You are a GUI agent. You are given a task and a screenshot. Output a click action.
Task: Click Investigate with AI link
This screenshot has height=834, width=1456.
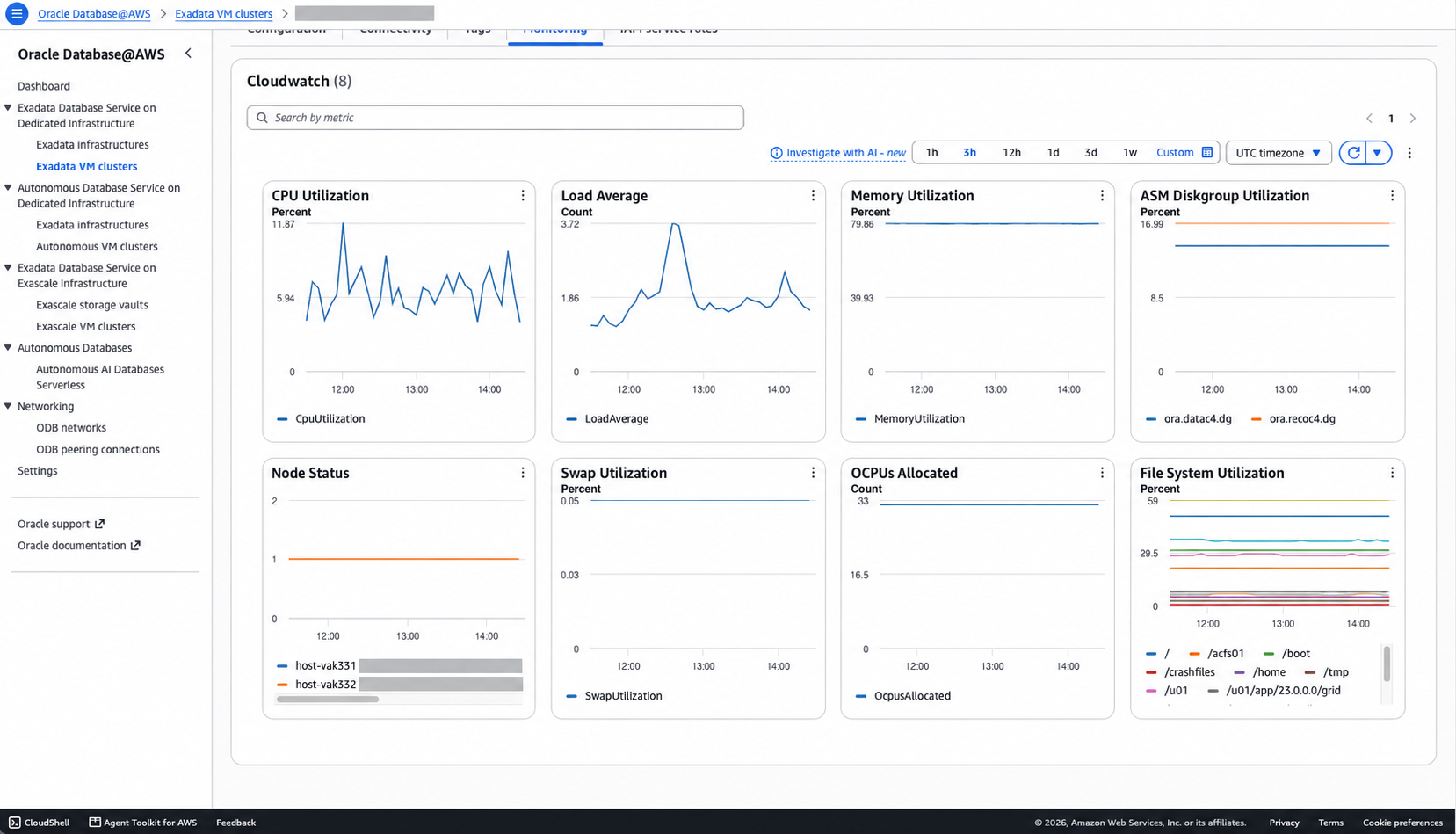845,153
